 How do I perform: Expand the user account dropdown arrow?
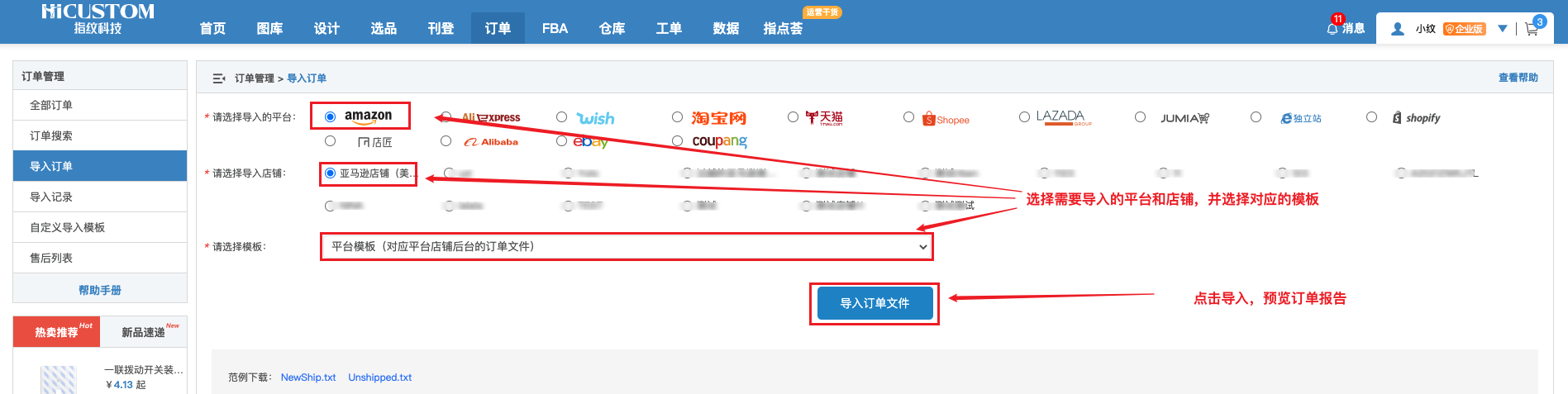[x=1503, y=29]
